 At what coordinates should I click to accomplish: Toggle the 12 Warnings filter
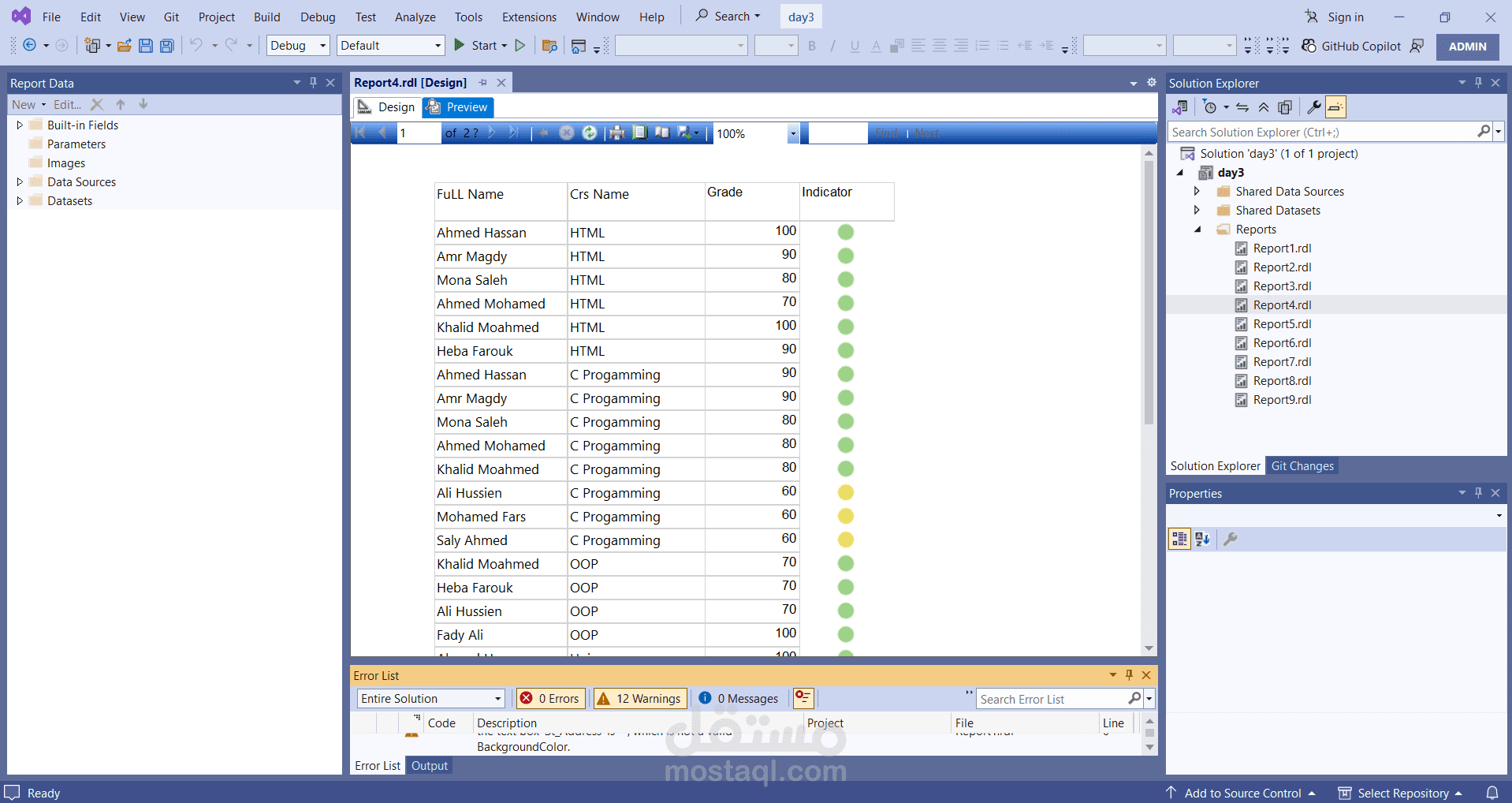[640, 698]
